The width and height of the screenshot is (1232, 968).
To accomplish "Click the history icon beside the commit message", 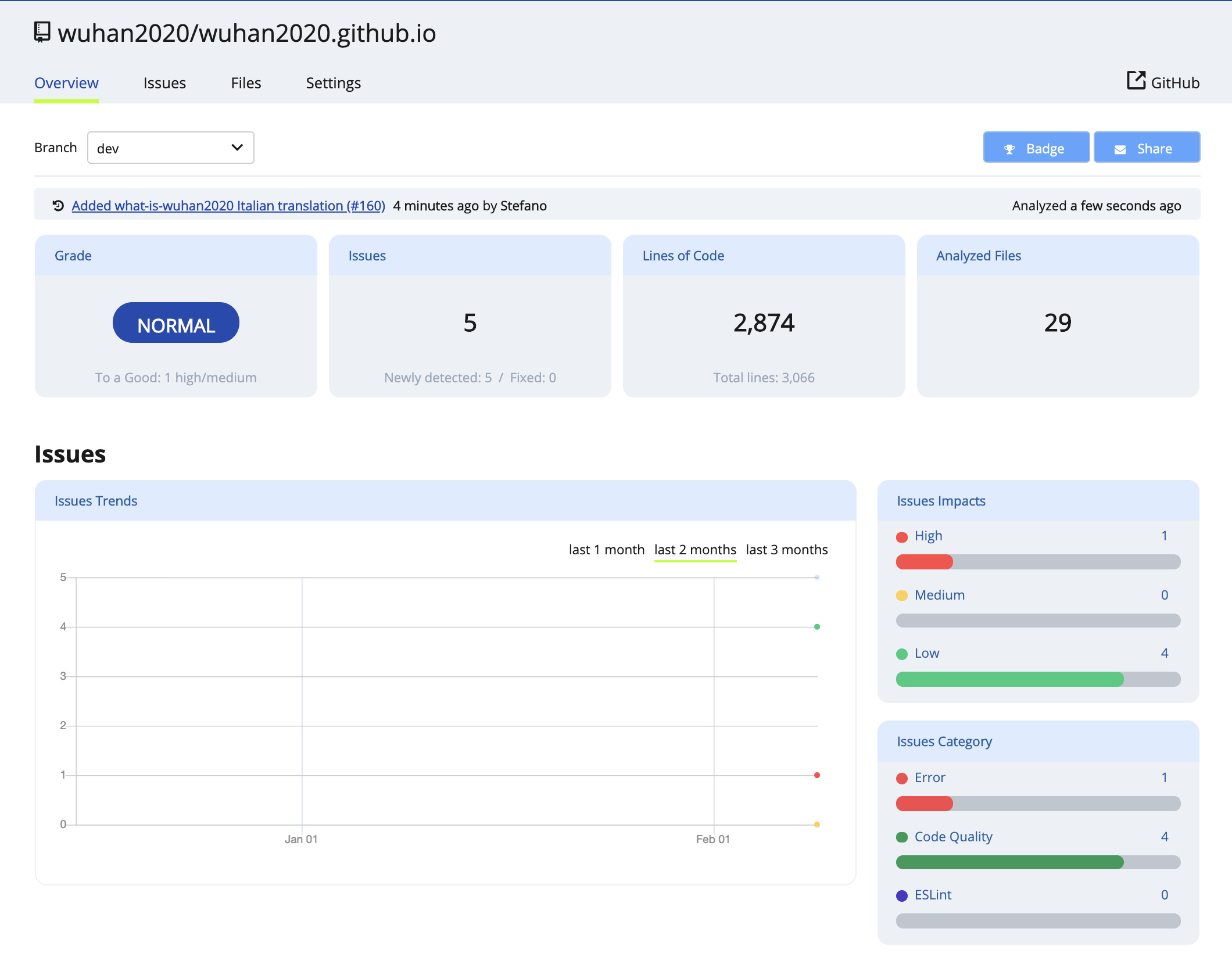I will (56, 205).
